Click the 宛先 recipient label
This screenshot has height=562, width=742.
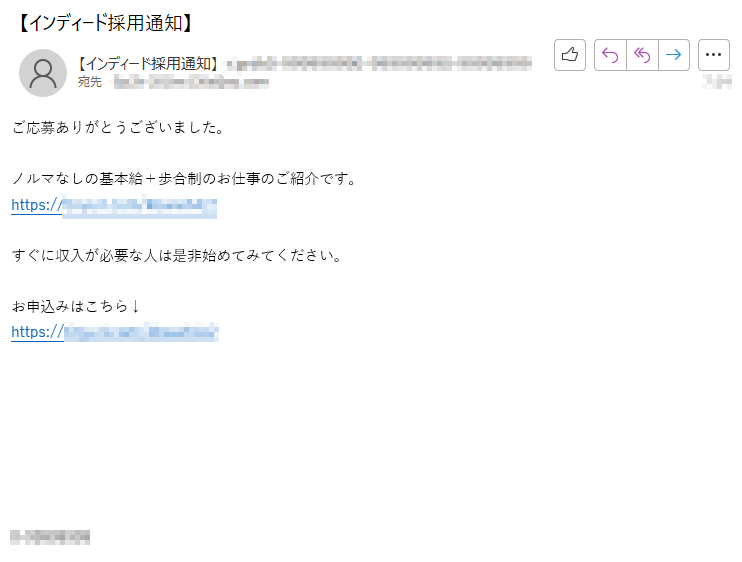[90, 82]
